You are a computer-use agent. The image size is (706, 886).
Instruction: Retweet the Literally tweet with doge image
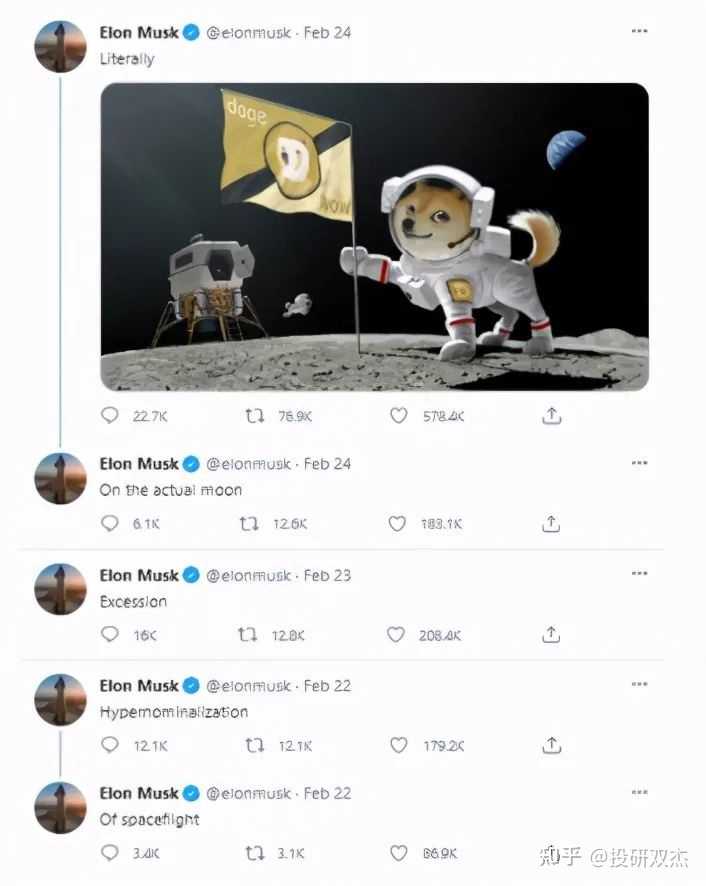coord(254,416)
